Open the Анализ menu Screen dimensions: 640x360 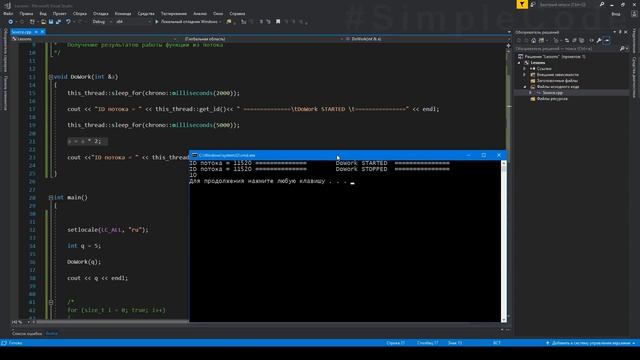pyautogui.click(x=200, y=13)
